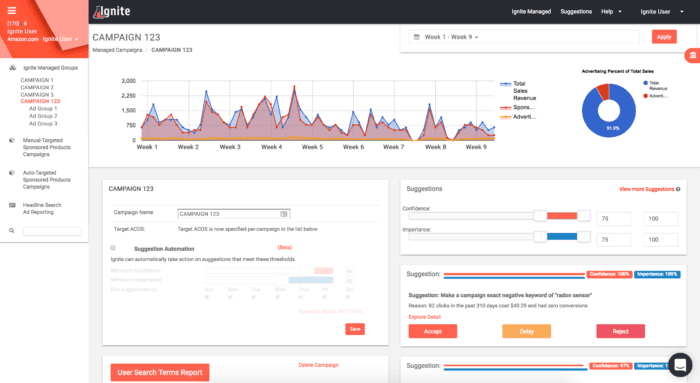Click the Apply button
Viewport: 700px width, 383px height.
pyautogui.click(x=664, y=37)
